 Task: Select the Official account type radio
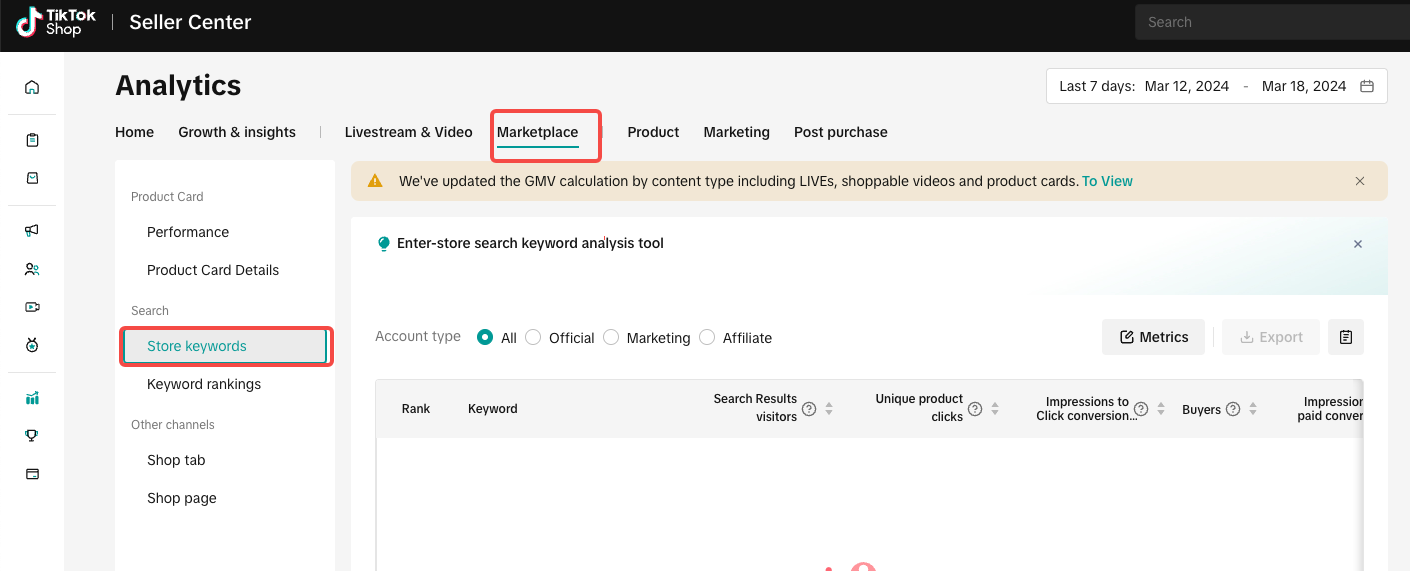click(533, 338)
